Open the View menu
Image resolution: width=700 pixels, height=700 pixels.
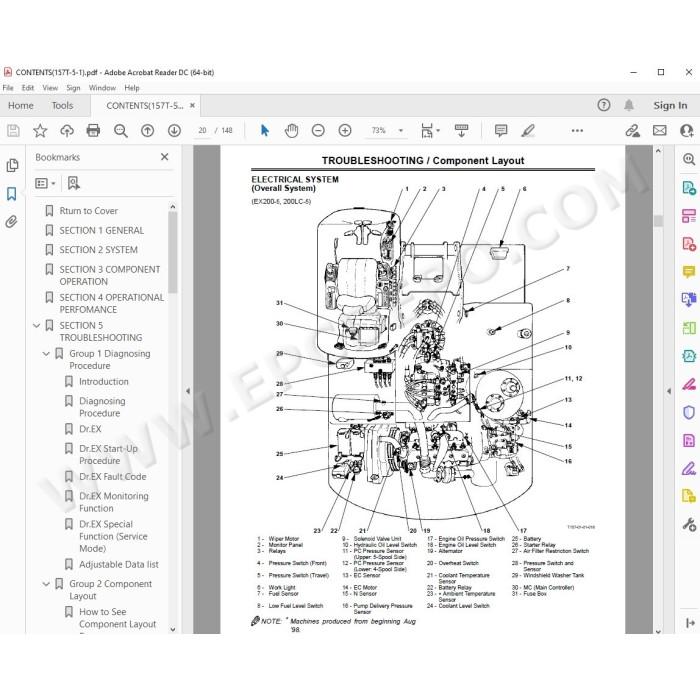(x=50, y=88)
